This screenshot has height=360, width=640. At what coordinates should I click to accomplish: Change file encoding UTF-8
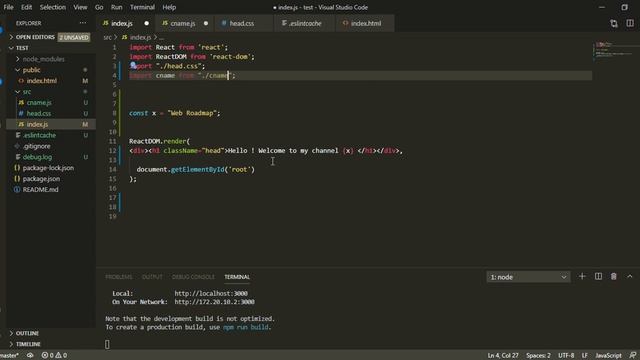click(x=566, y=356)
